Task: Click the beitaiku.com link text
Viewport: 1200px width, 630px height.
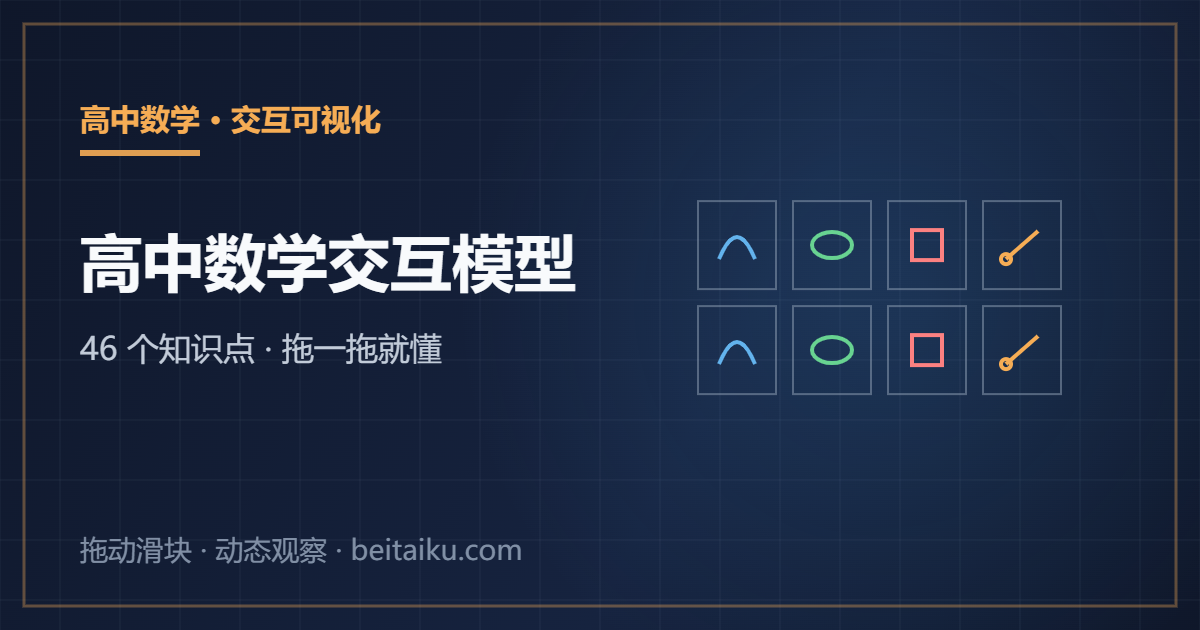Action: tap(436, 550)
